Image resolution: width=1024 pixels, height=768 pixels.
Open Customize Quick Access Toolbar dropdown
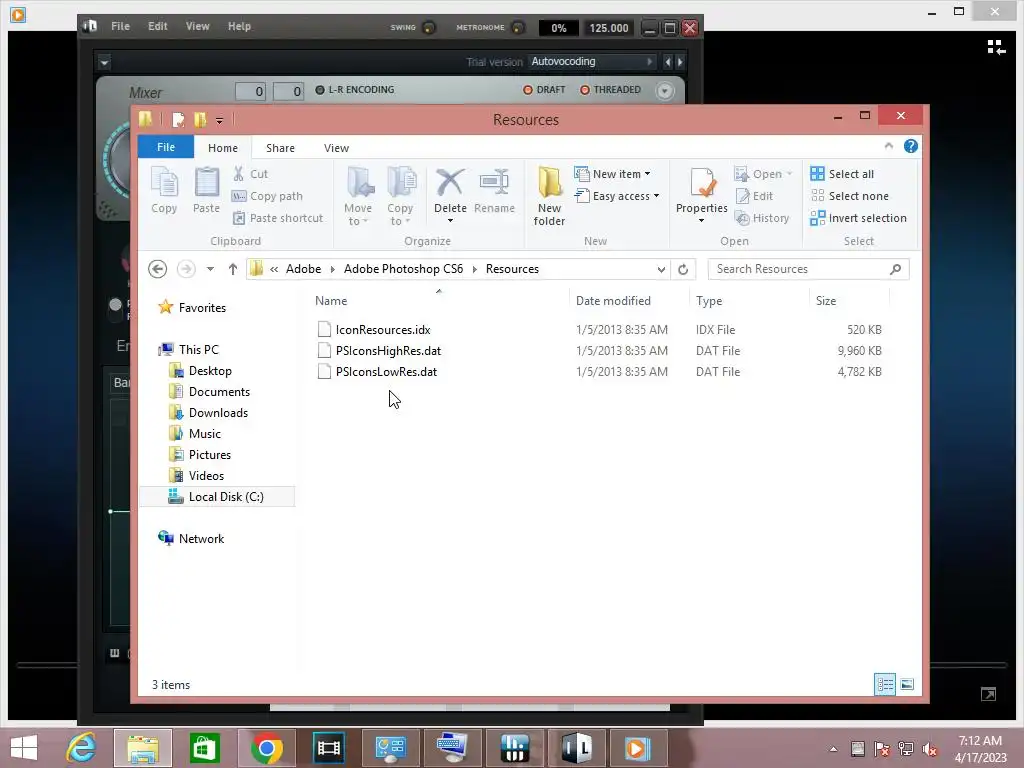pyautogui.click(x=219, y=120)
